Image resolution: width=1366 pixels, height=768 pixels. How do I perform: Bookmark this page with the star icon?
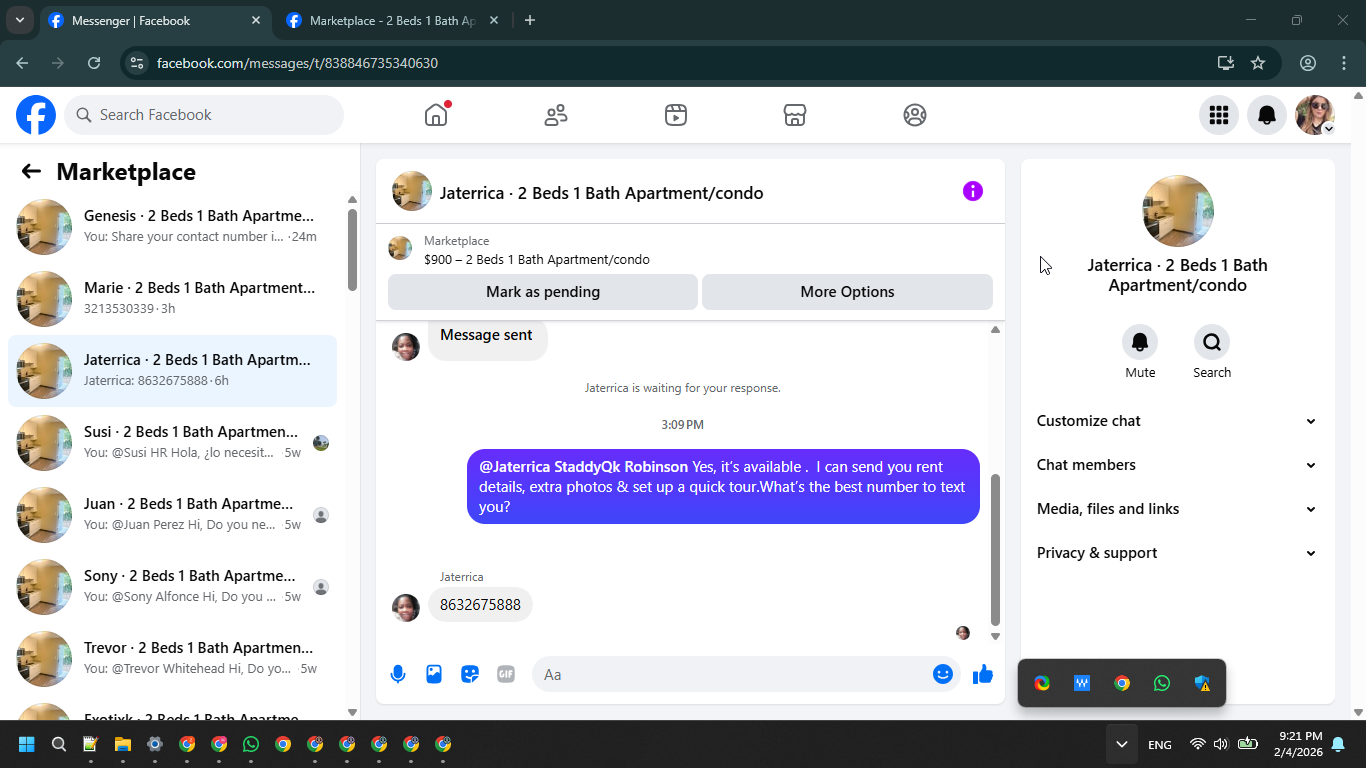1258,63
